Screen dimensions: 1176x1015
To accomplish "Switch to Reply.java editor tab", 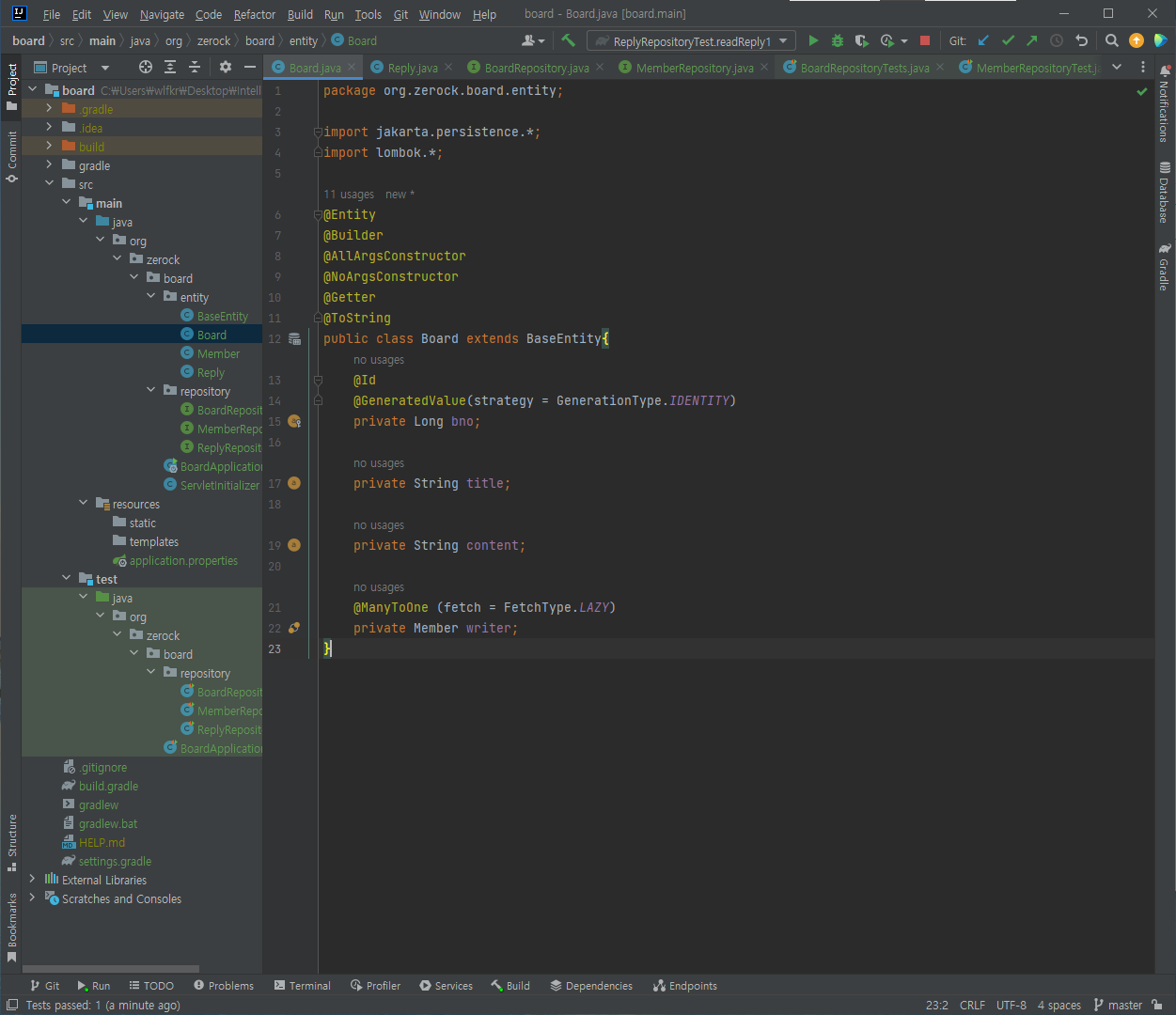I will pos(412,68).
